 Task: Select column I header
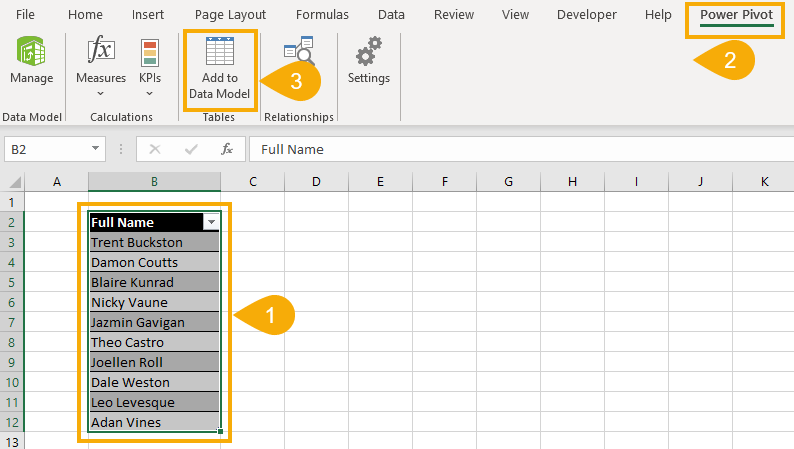coord(637,182)
